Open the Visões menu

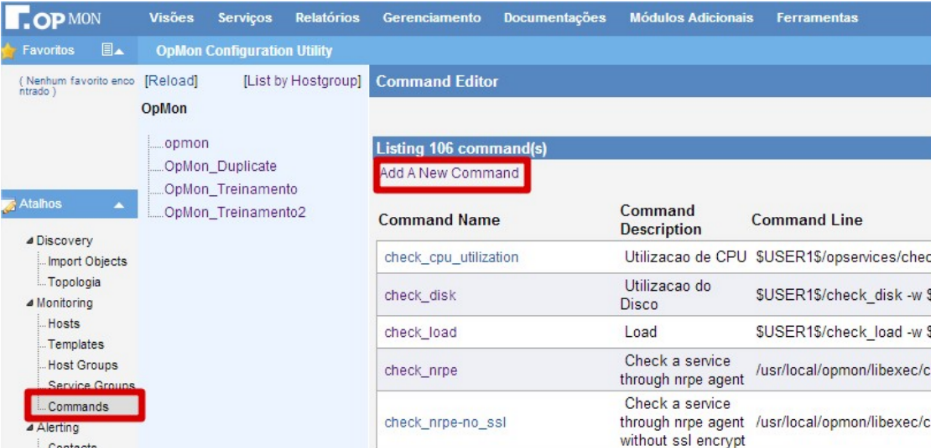point(171,18)
